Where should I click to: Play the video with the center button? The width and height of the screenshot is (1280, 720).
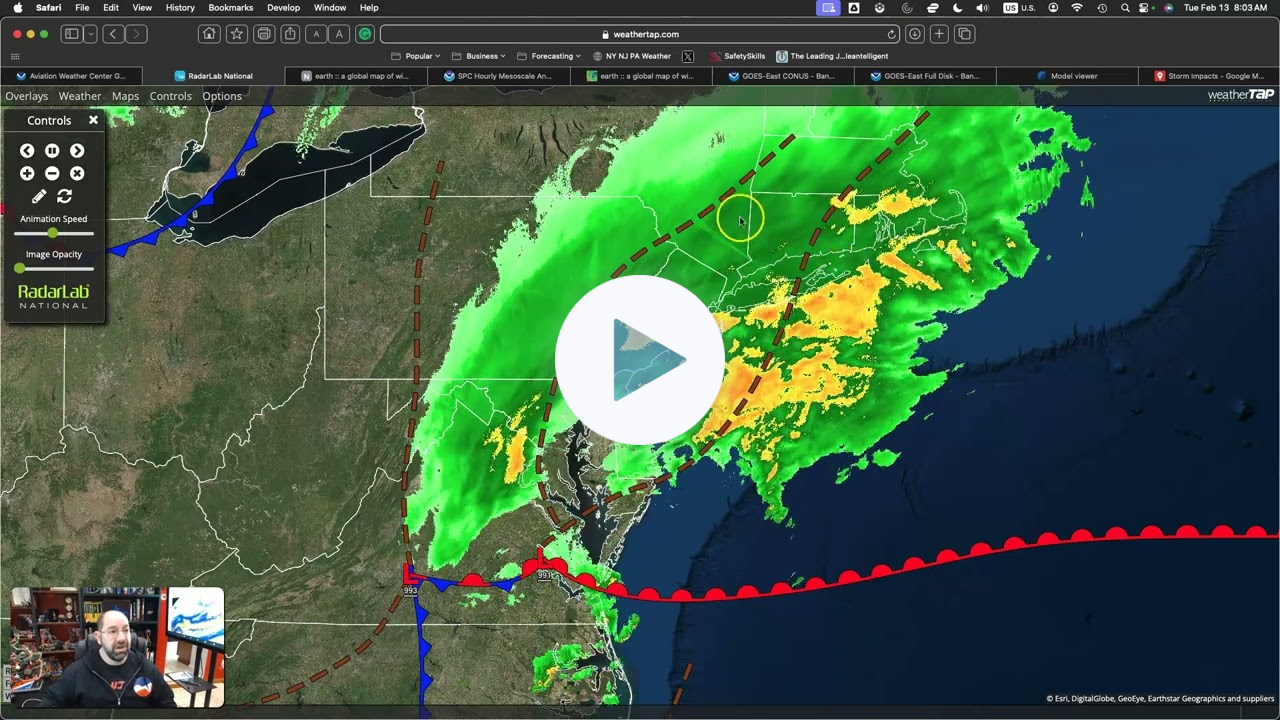point(640,360)
